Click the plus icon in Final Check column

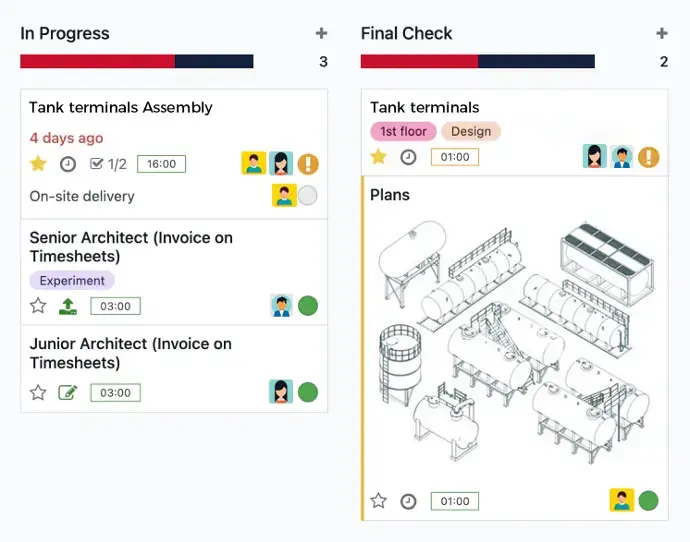pyautogui.click(x=662, y=33)
